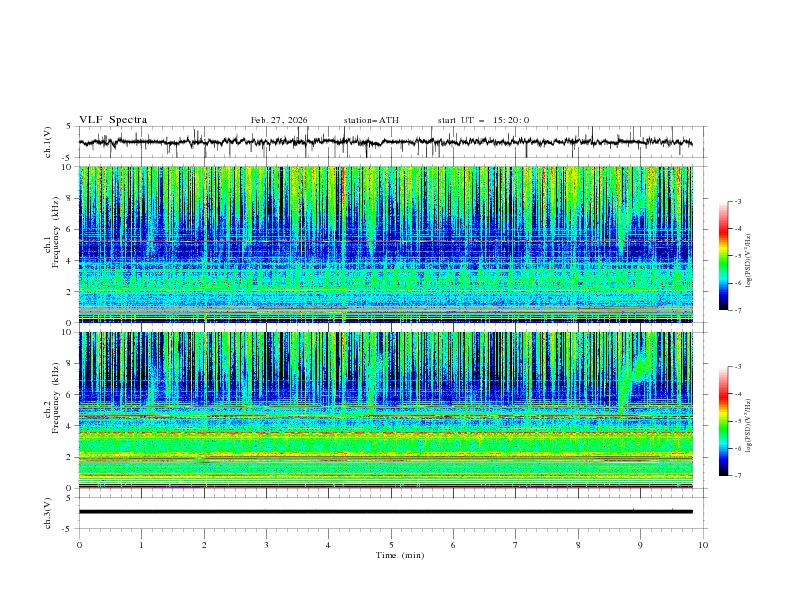This screenshot has height=612, width=792.
Task: Click the "3" tick on the Time axis
Action: 266,545
